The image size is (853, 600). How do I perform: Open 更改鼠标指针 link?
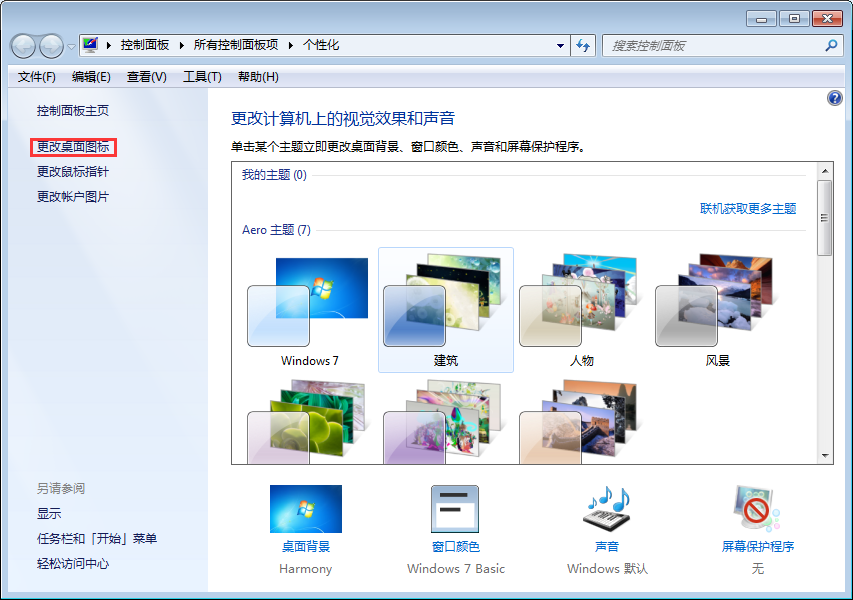point(73,172)
